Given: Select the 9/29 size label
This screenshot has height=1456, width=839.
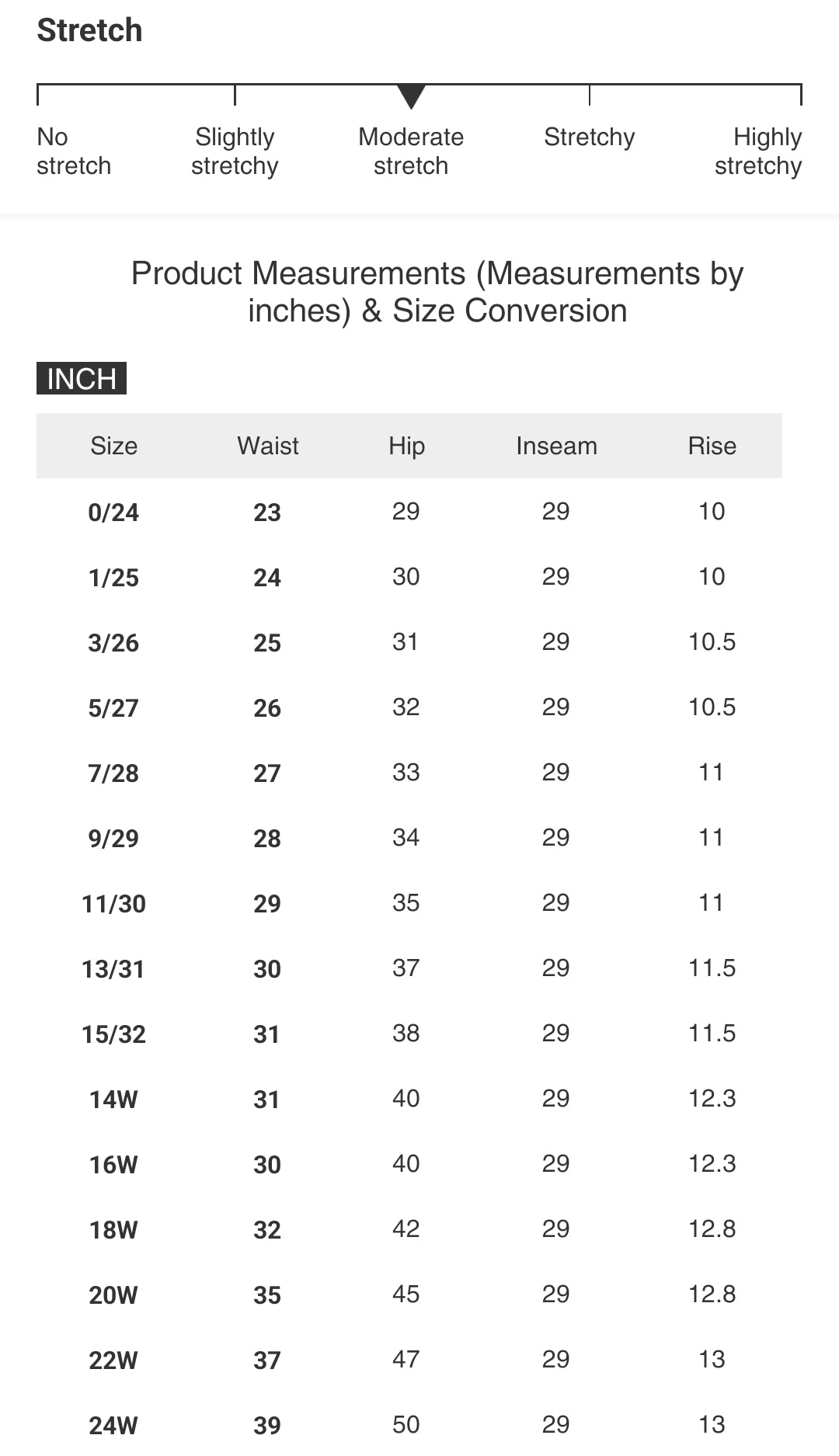Looking at the screenshot, I should point(113,839).
